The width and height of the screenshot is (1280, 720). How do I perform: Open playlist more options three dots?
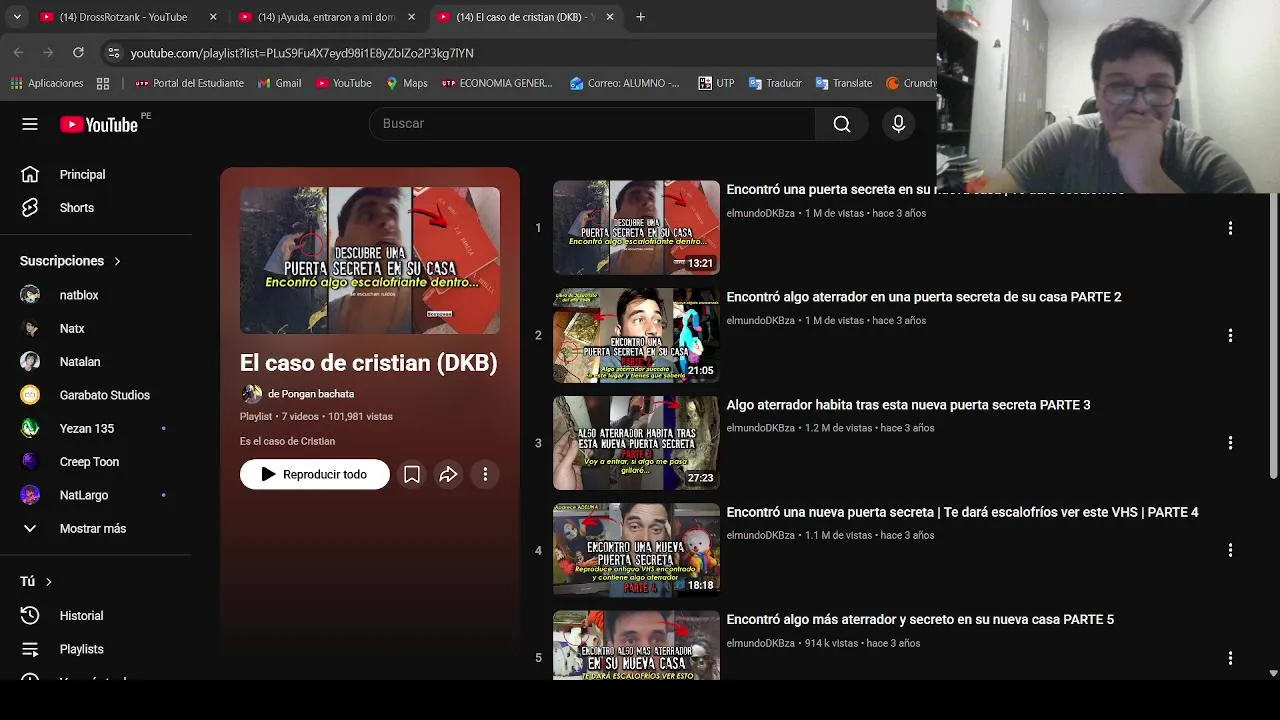tap(485, 474)
